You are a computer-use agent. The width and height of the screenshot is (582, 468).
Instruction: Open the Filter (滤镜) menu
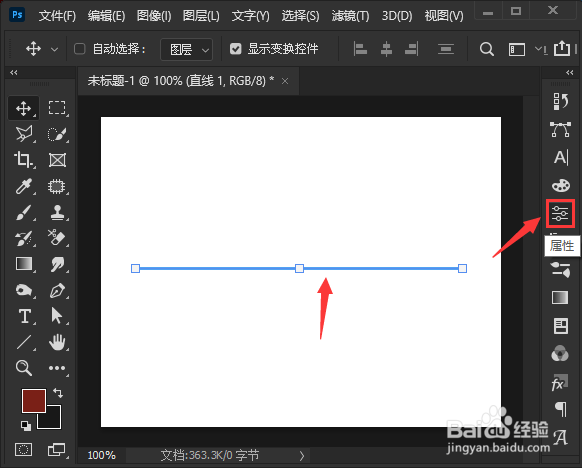click(x=350, y=16)
